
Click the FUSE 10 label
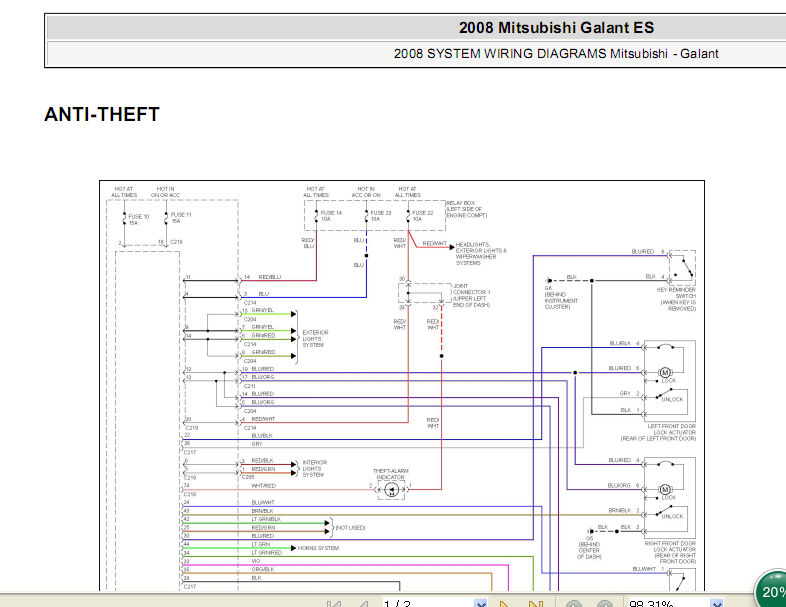pos(139,217)
